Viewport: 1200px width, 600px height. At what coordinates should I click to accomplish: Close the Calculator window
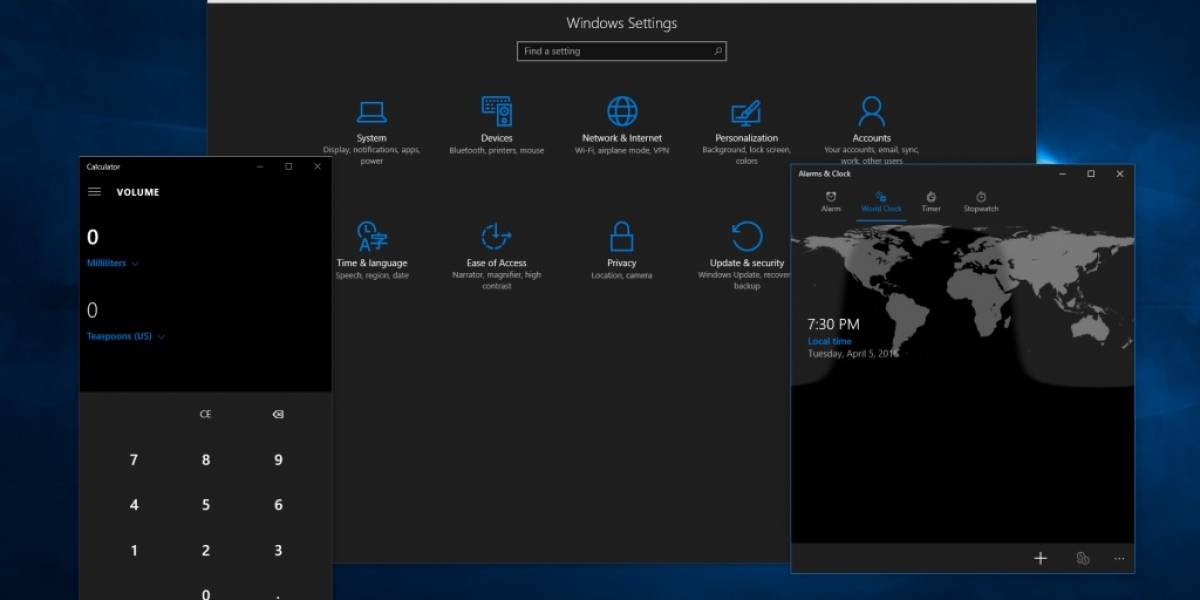[x=318, y=167]
